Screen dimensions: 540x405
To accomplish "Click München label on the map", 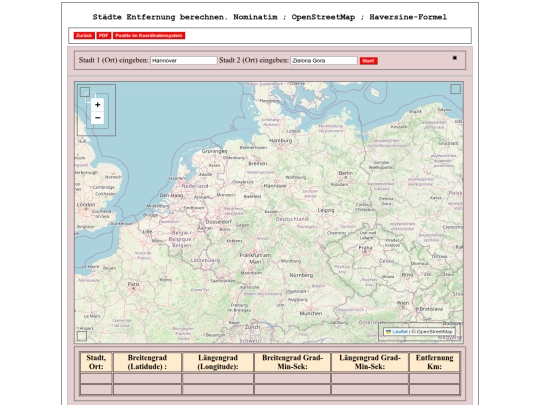I will coord(311,313).
